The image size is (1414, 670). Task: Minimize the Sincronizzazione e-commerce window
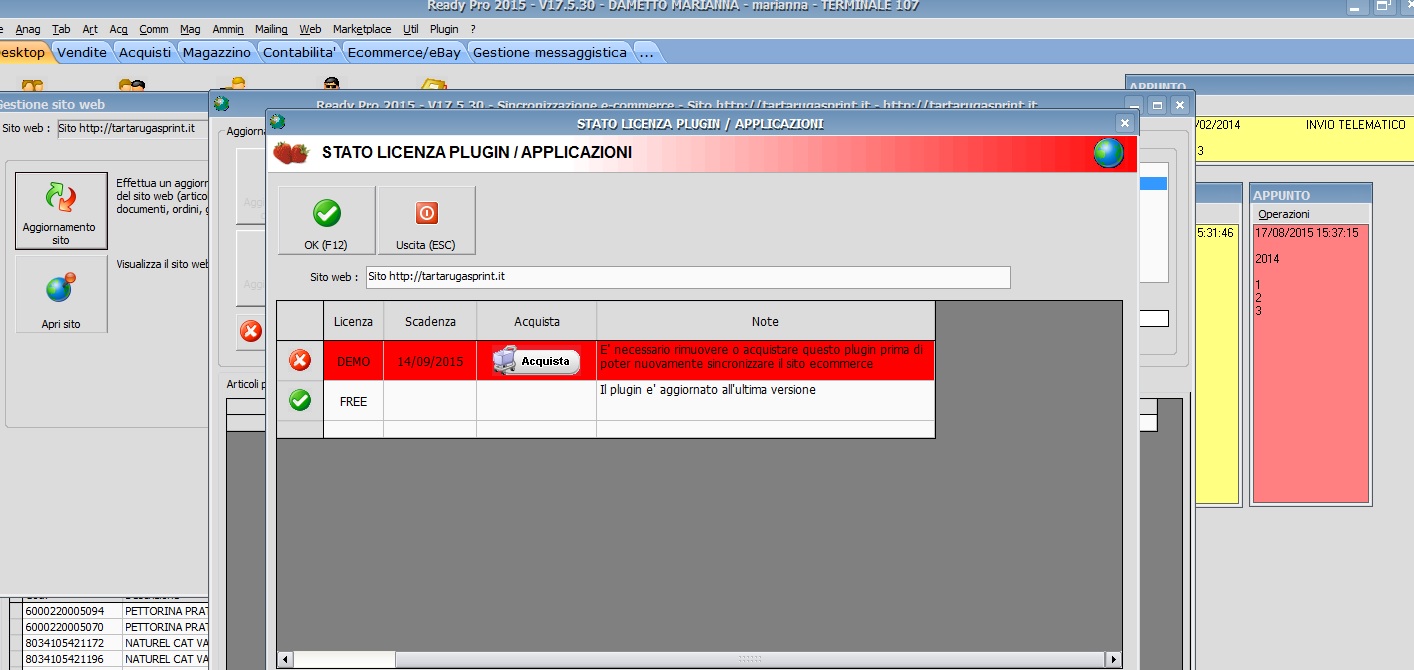point(1136,104)
